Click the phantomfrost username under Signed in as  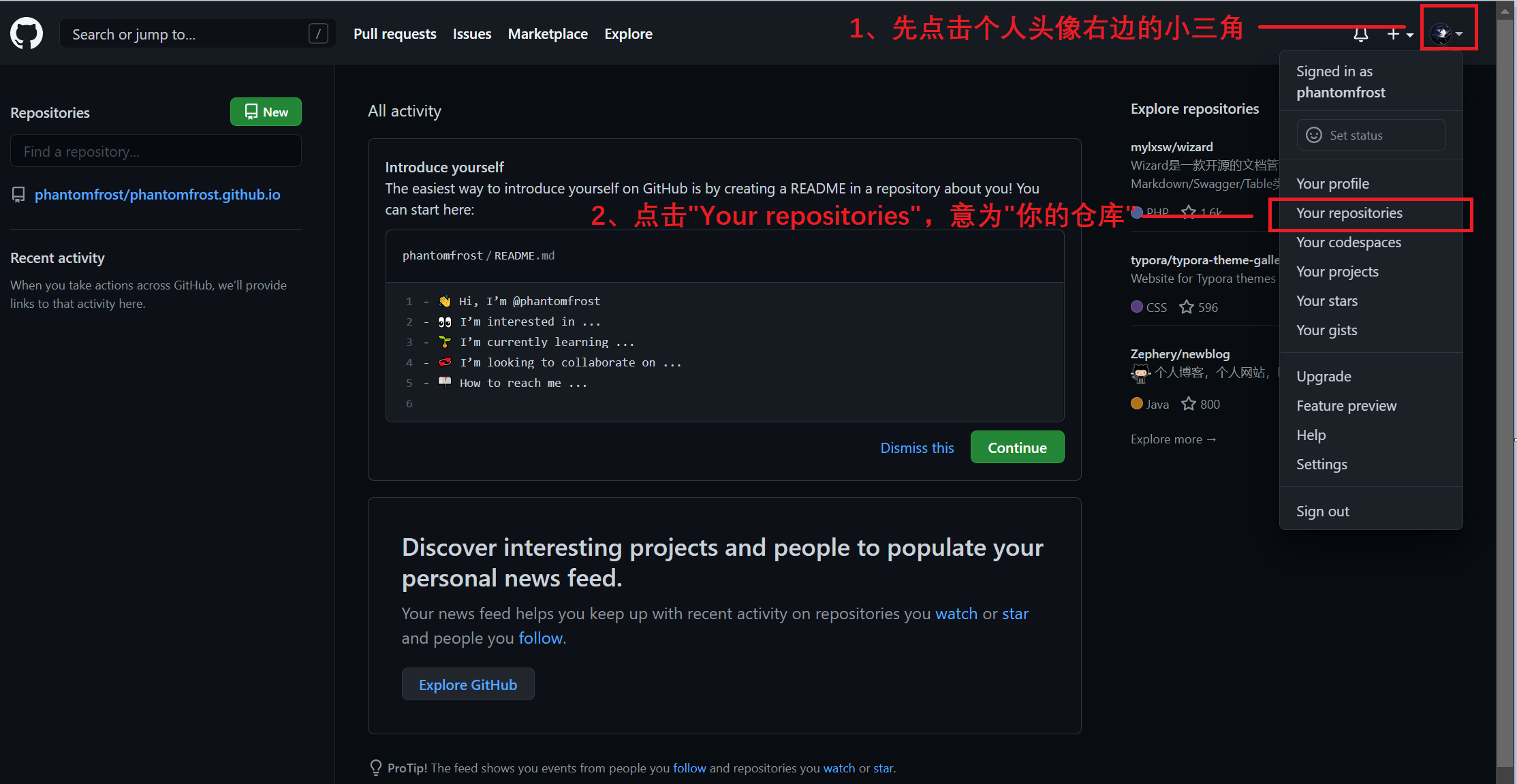pos(1341,93)
